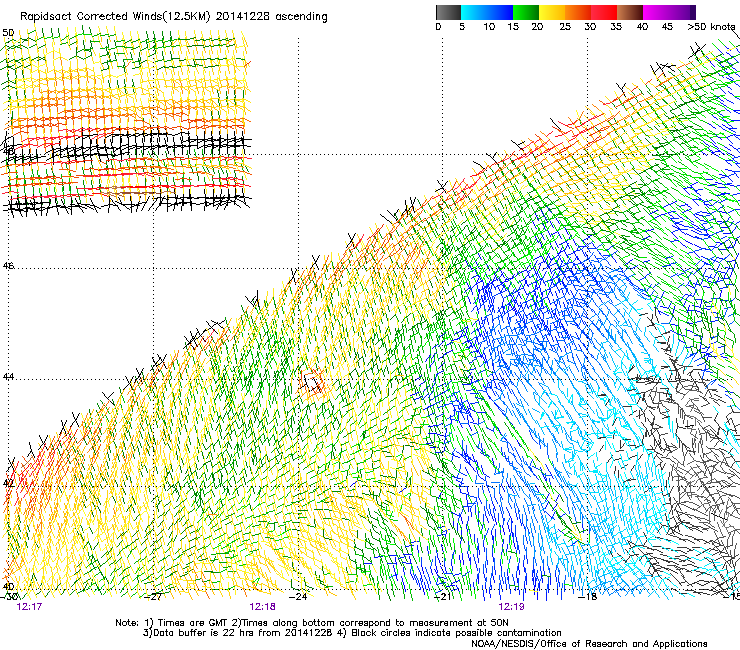
Task: Click the magenta-purple 40–50 knots legend segment
Action: pyautogui.click(x=669, y=12)
